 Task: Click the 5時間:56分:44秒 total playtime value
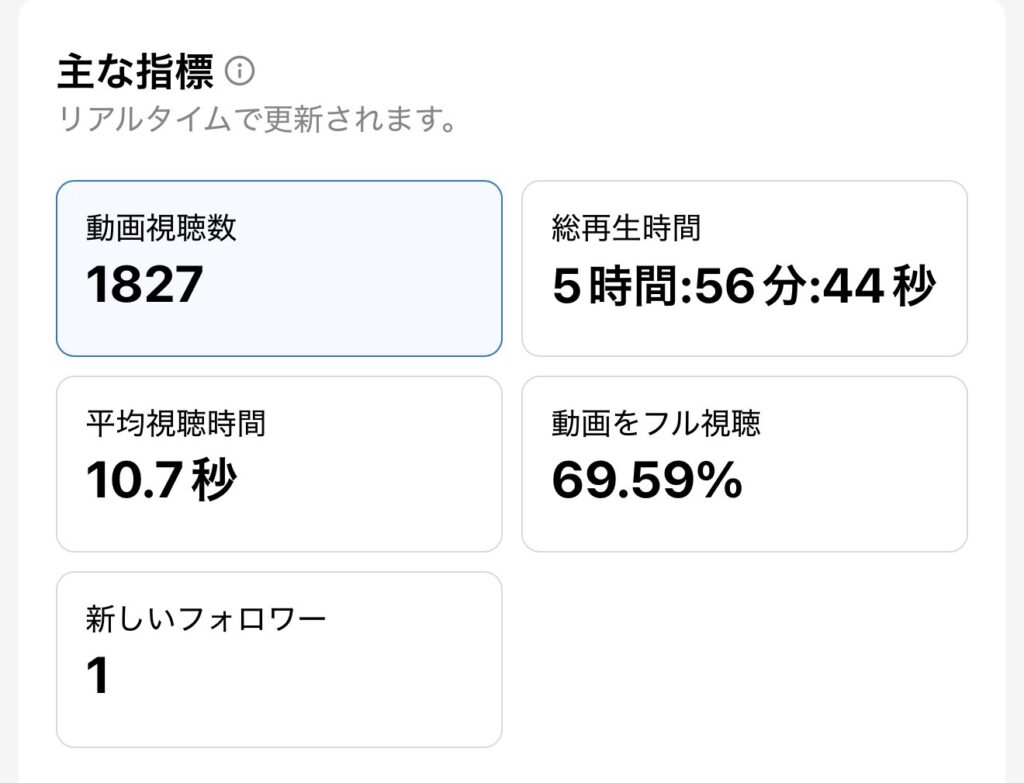click(744, 287)
